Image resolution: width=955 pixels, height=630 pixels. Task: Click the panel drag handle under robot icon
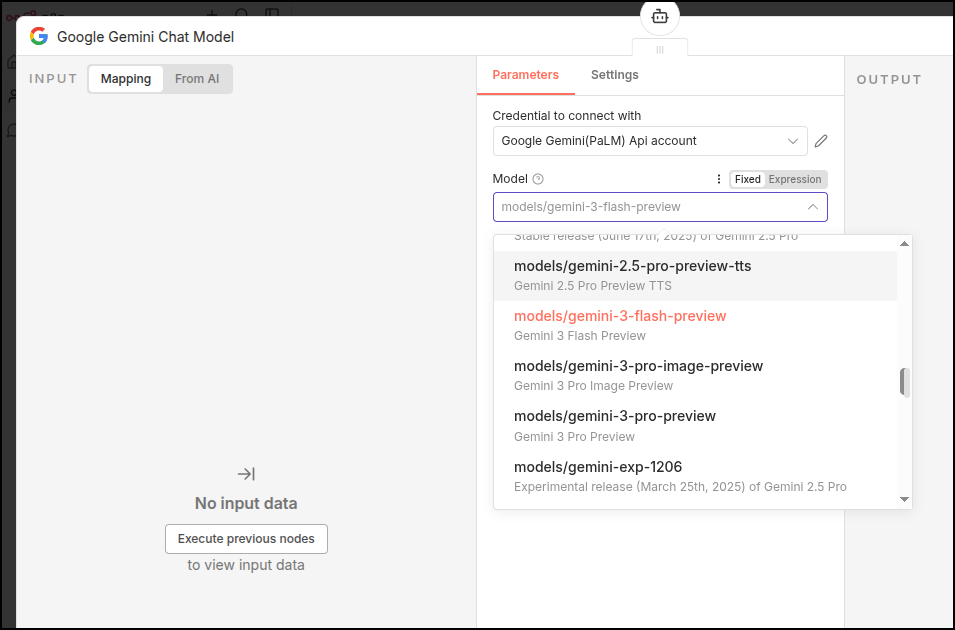(660, 49)
